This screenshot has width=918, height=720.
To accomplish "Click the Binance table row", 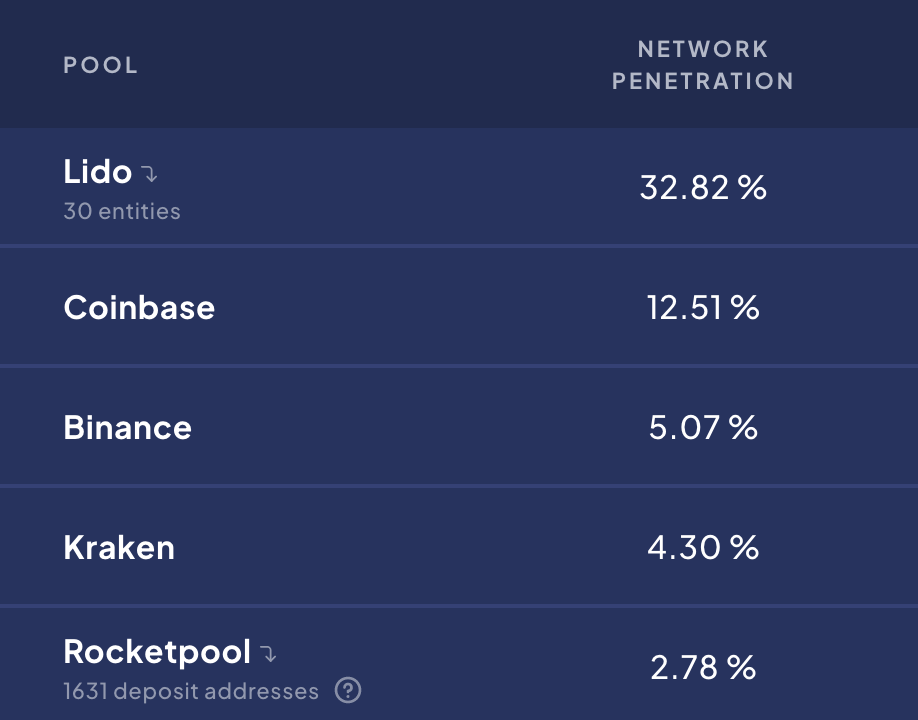I will tap(459, 427).
